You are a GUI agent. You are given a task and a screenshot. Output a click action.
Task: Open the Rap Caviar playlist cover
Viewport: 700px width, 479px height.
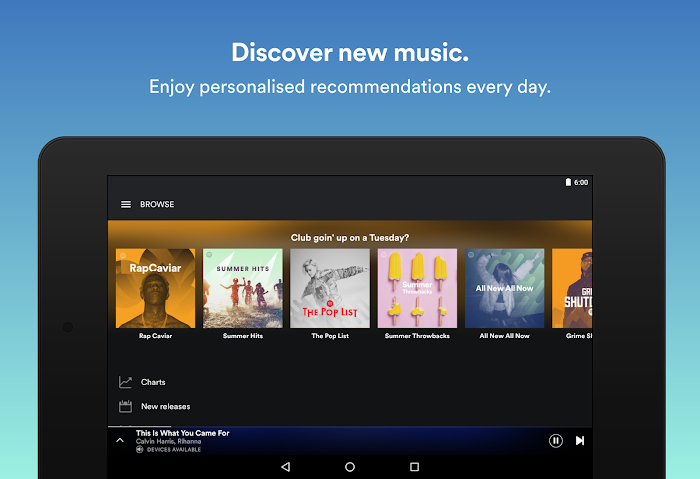click(155, 288)
